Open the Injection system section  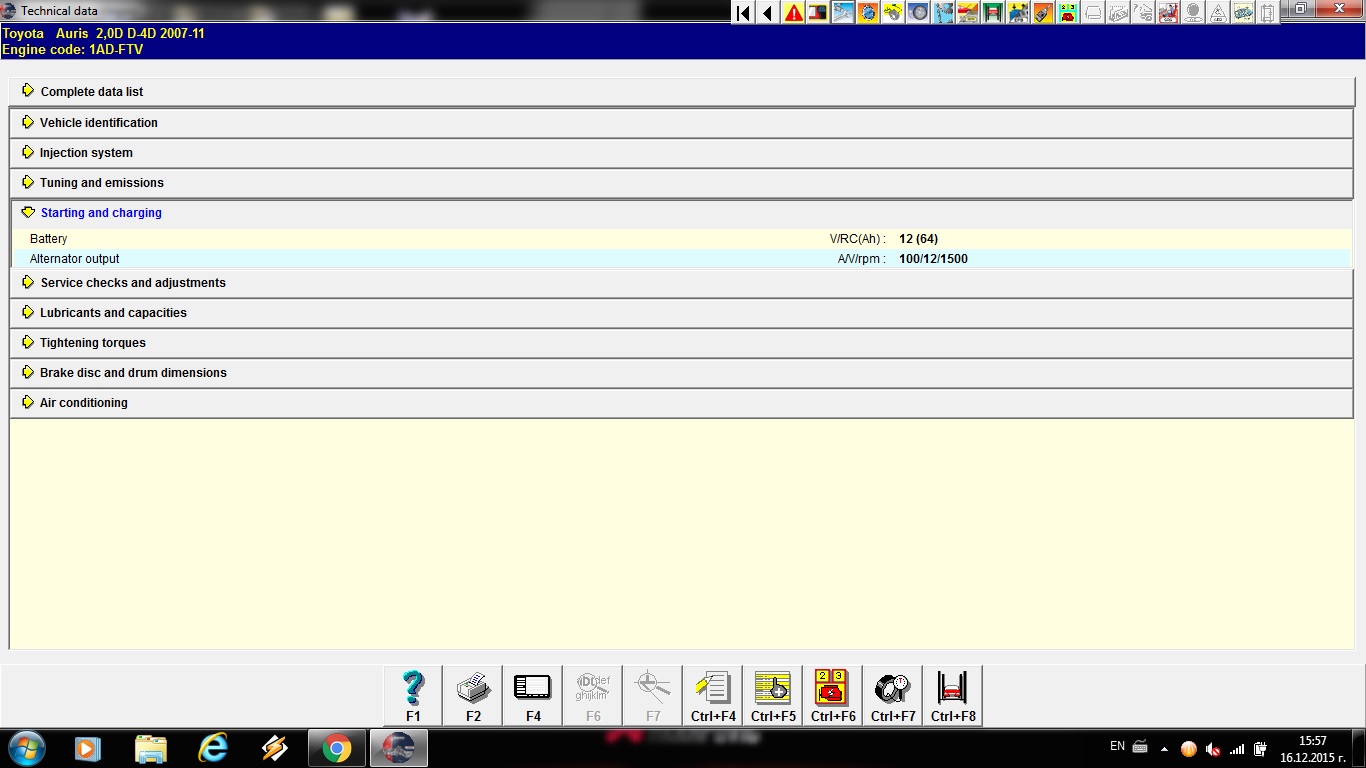point(85,153)
